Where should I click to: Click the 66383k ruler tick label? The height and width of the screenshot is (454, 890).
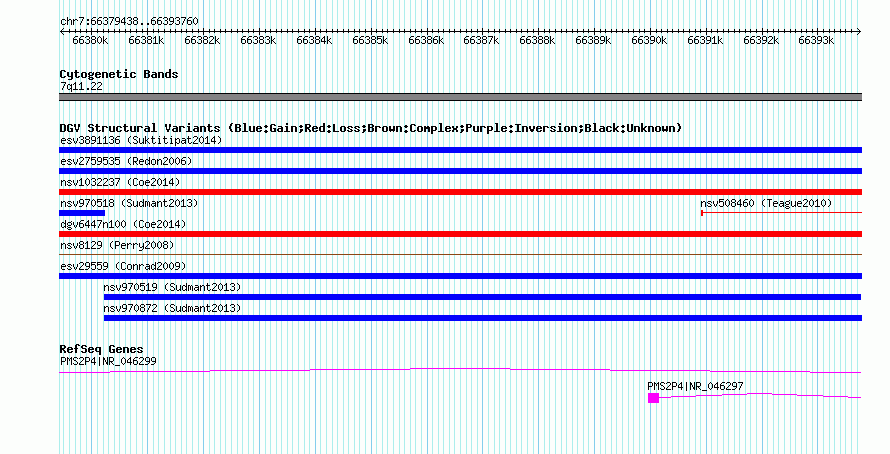click(x=258, y=40)
